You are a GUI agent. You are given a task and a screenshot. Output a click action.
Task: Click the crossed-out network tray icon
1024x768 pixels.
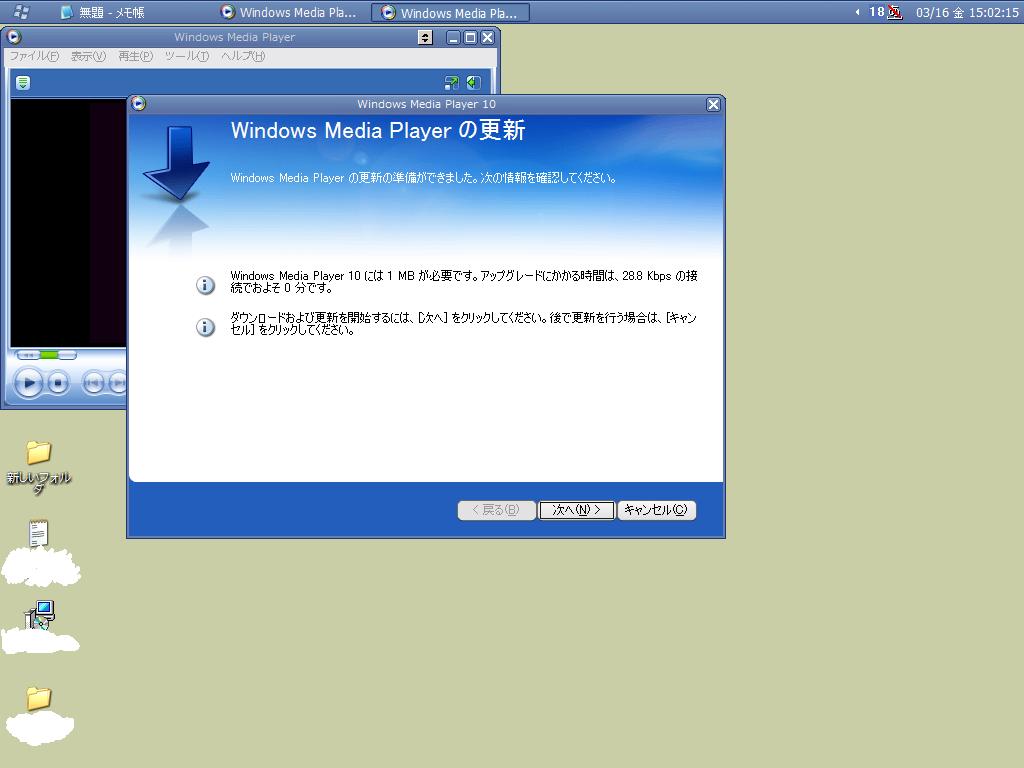(x=895, y=12)
